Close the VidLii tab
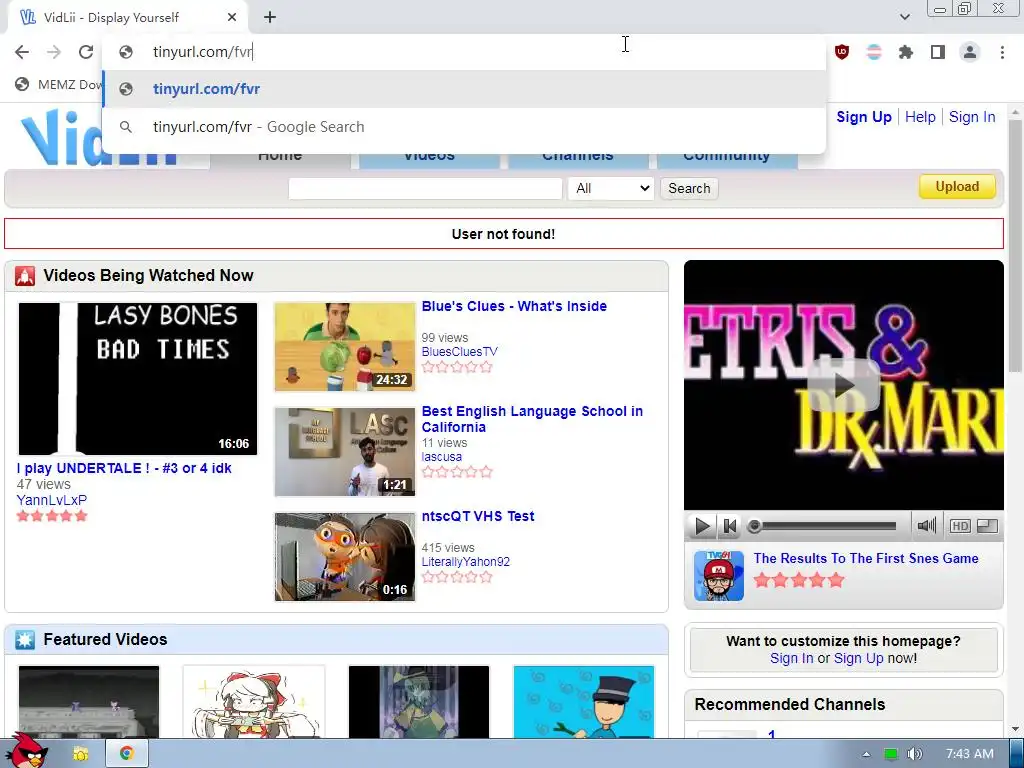Image resolution: width=1024 pixels, height=768 pixels. [x=232, y=18]
